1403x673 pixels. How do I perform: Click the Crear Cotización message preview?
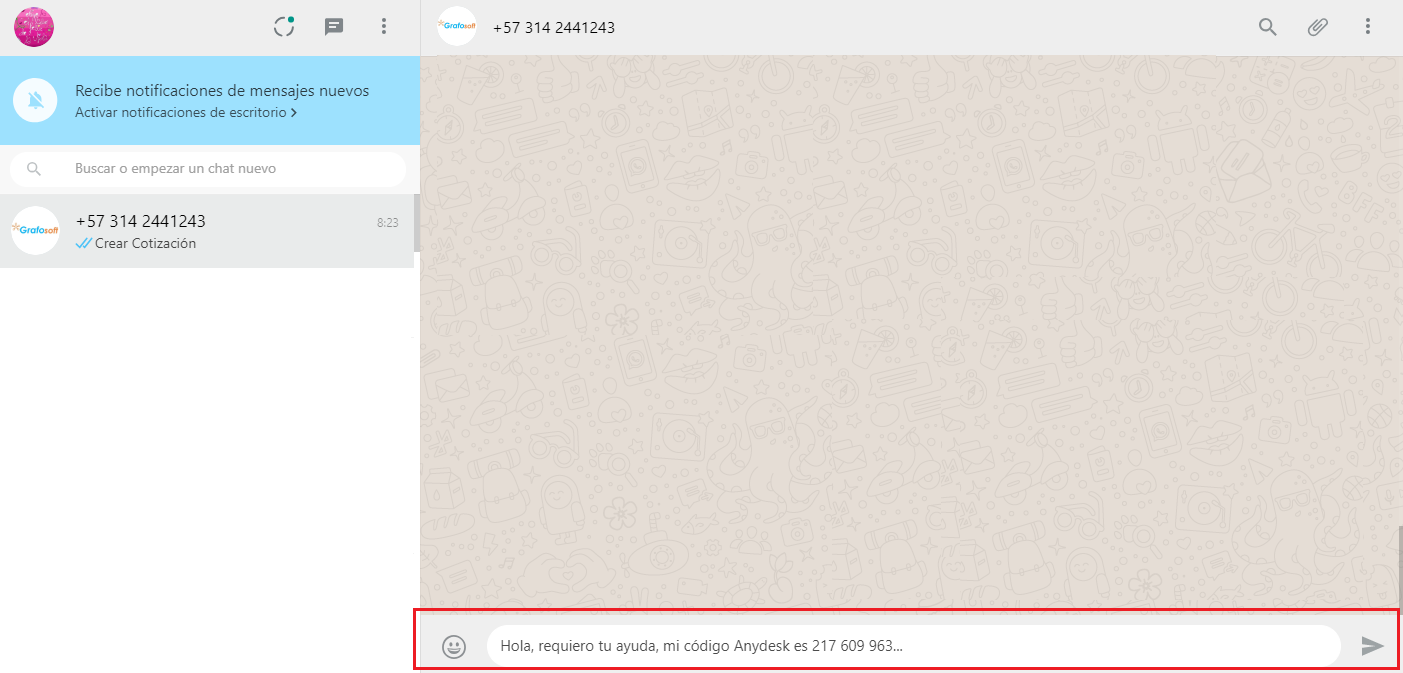tap(145, 244)
